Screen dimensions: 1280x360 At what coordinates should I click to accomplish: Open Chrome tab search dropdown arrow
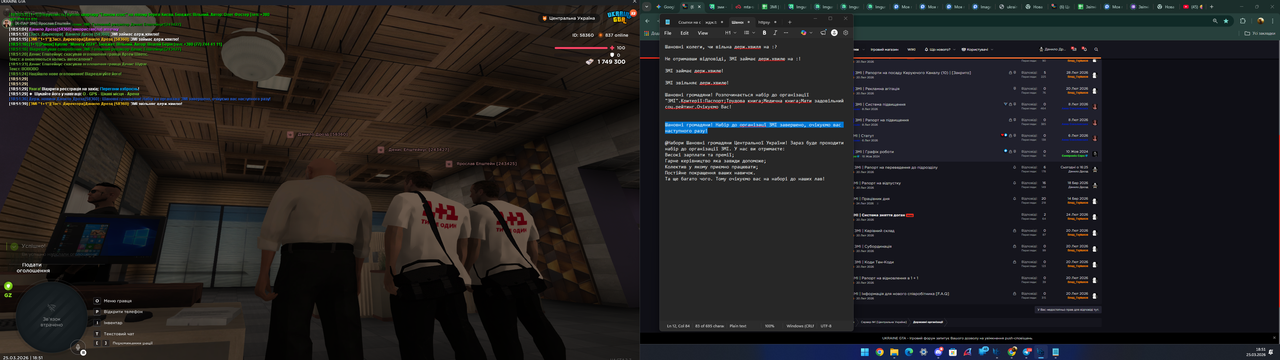pos(646,6)
